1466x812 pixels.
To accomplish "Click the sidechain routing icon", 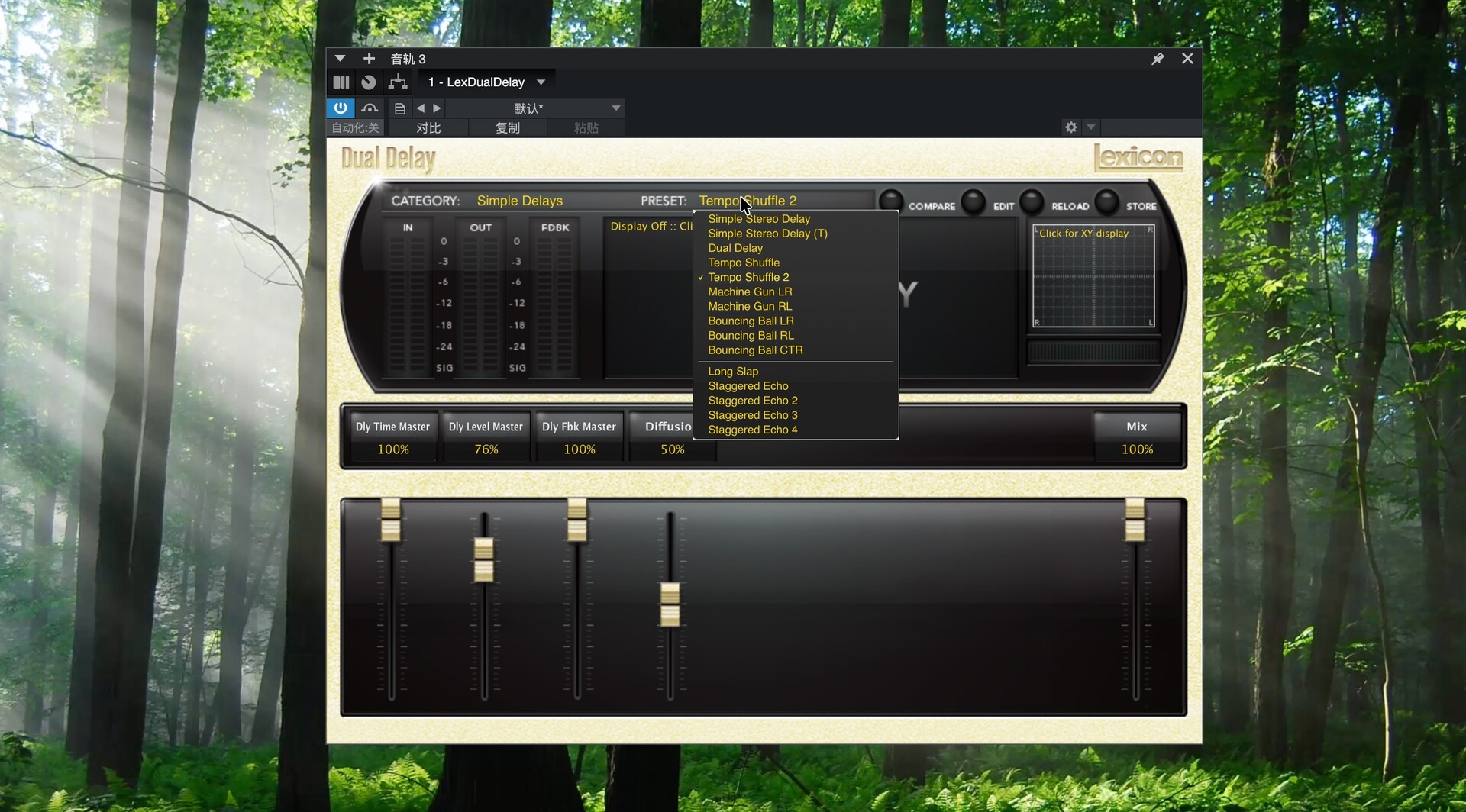I will click(x=398, y=82).
